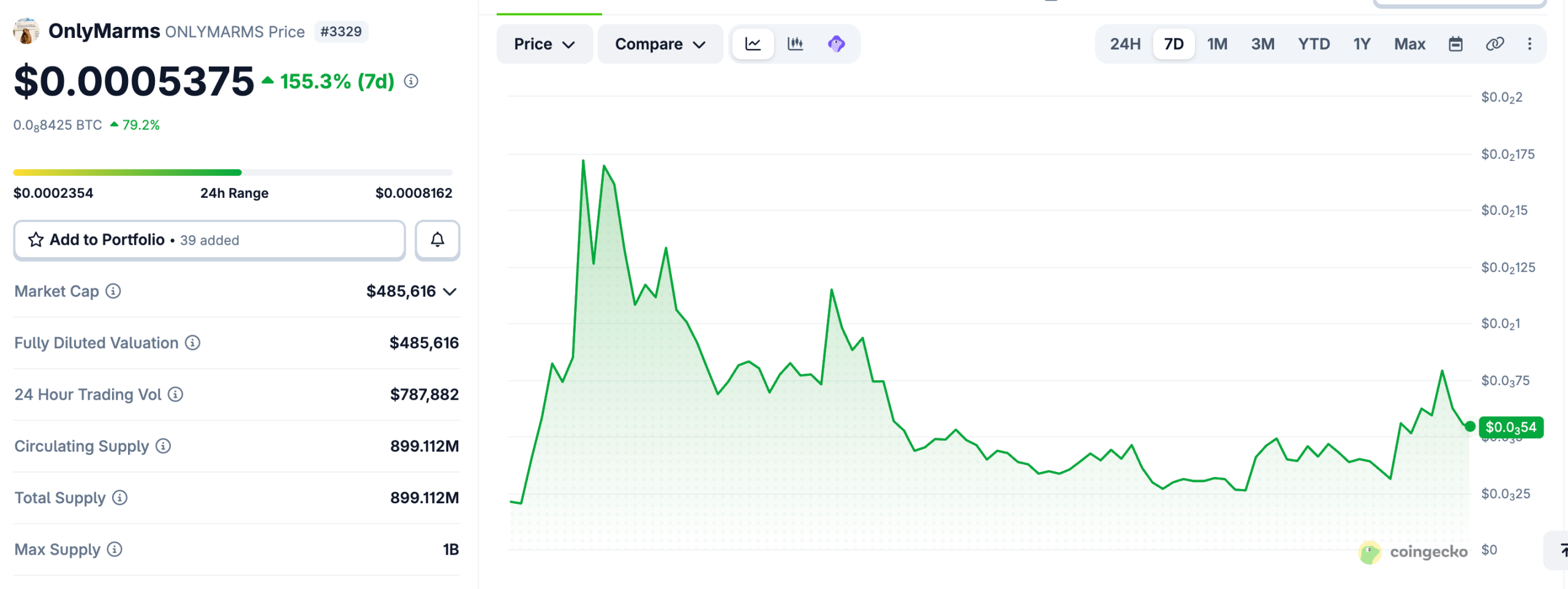Open the calendar date range picker
The width and height of the screenshot is (1568, 589).
1456,44
